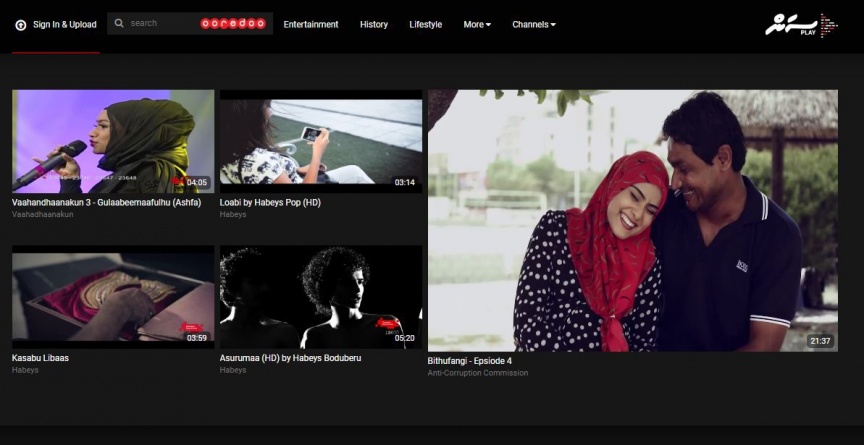Visit the Anti-Corruption Commission channel
864x445 pixels.
click(x=477, y=373)
